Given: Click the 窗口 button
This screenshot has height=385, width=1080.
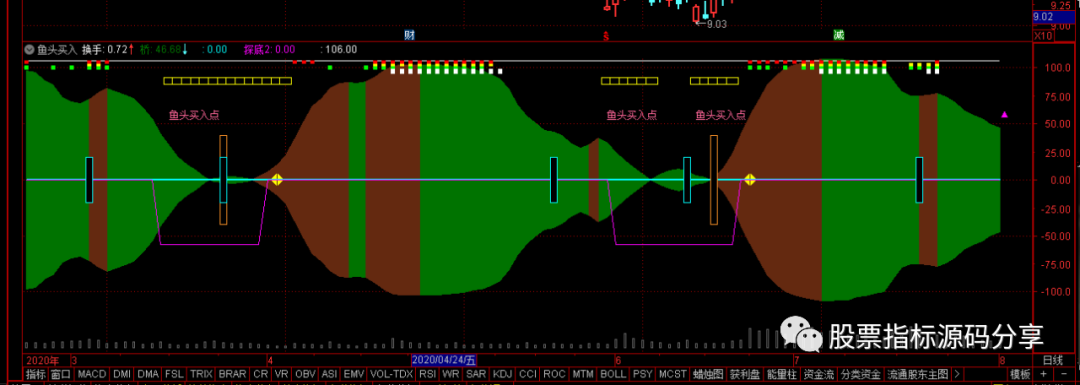Looking at the screenshot, I should click(61, 374).
